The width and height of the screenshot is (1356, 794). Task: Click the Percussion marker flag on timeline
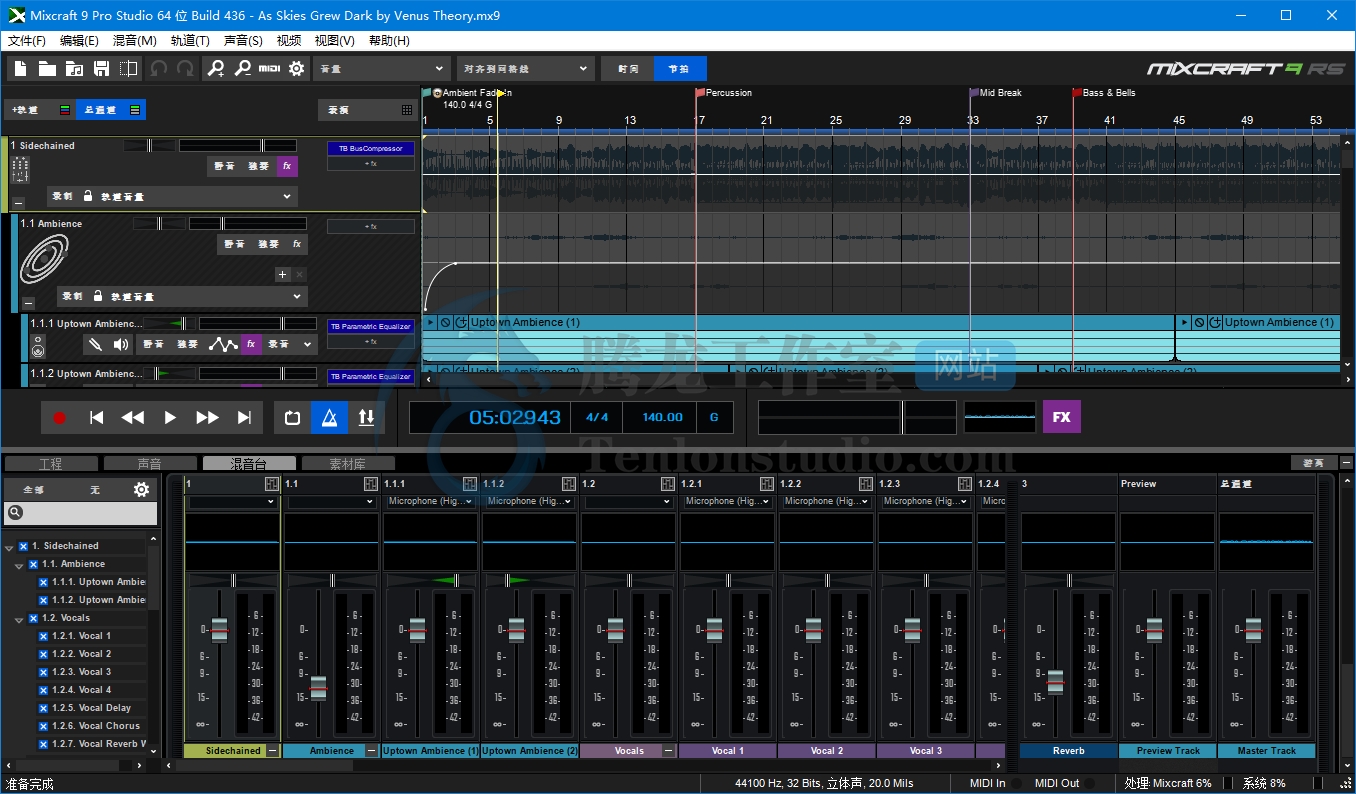701,93
